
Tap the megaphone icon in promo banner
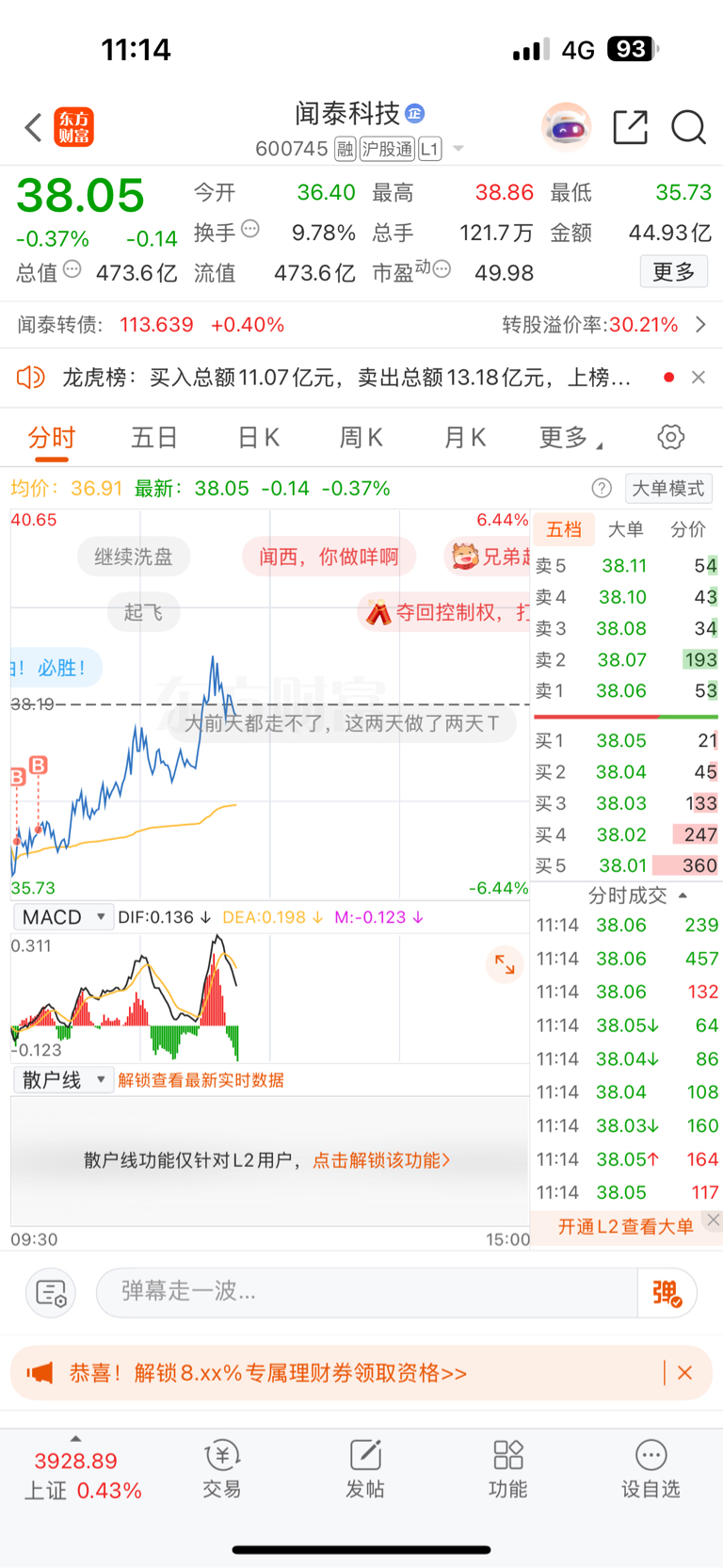pos(40,1373)
